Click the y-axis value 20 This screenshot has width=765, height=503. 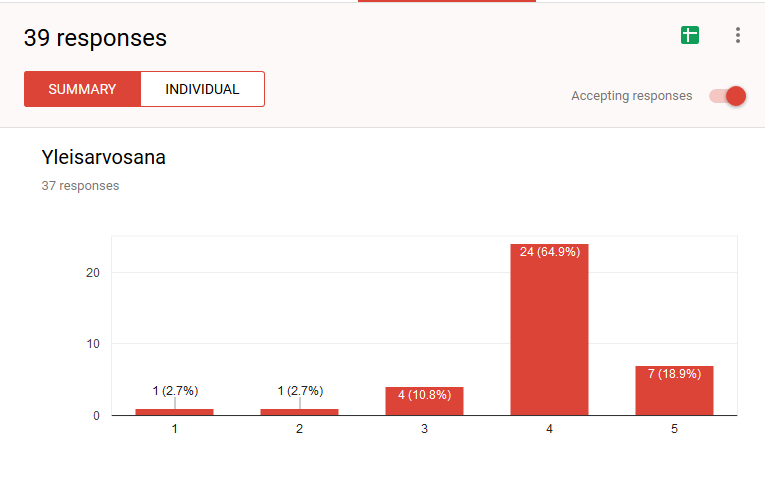click(x=92, y=273)
